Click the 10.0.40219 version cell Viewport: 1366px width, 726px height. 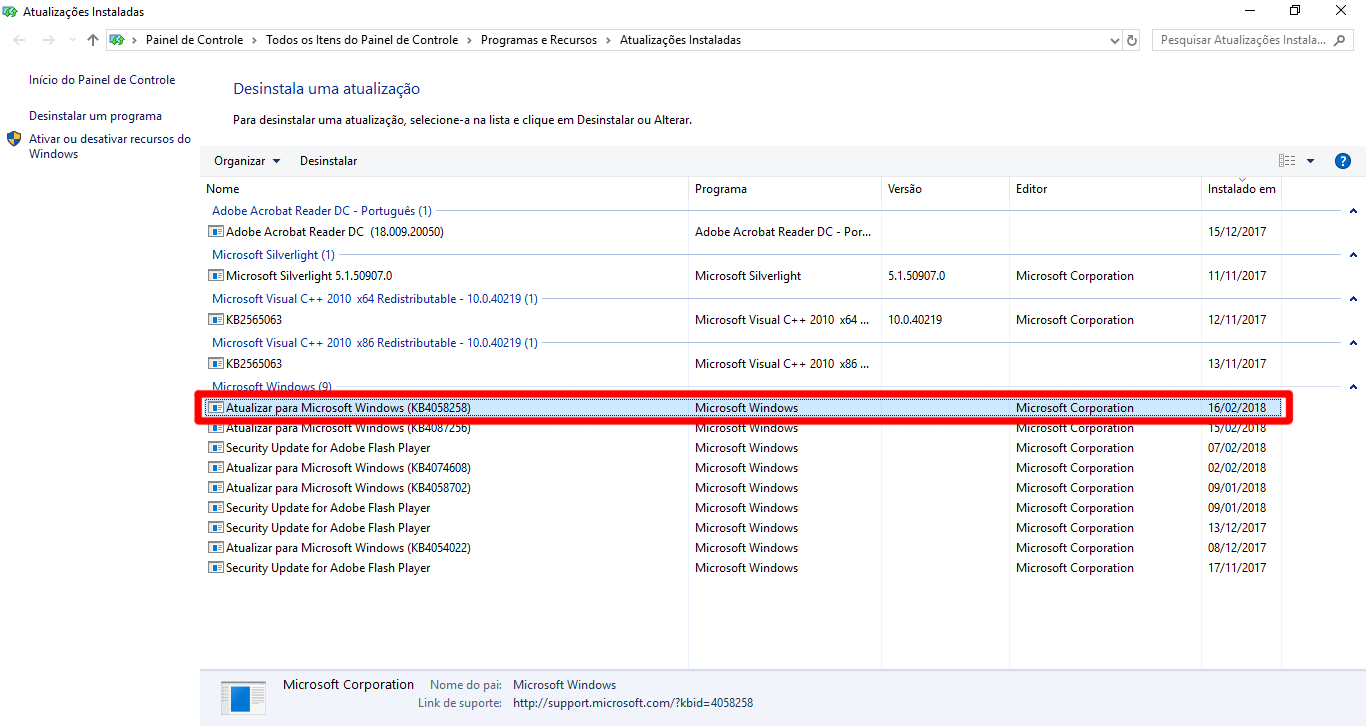tap(915, 320)
